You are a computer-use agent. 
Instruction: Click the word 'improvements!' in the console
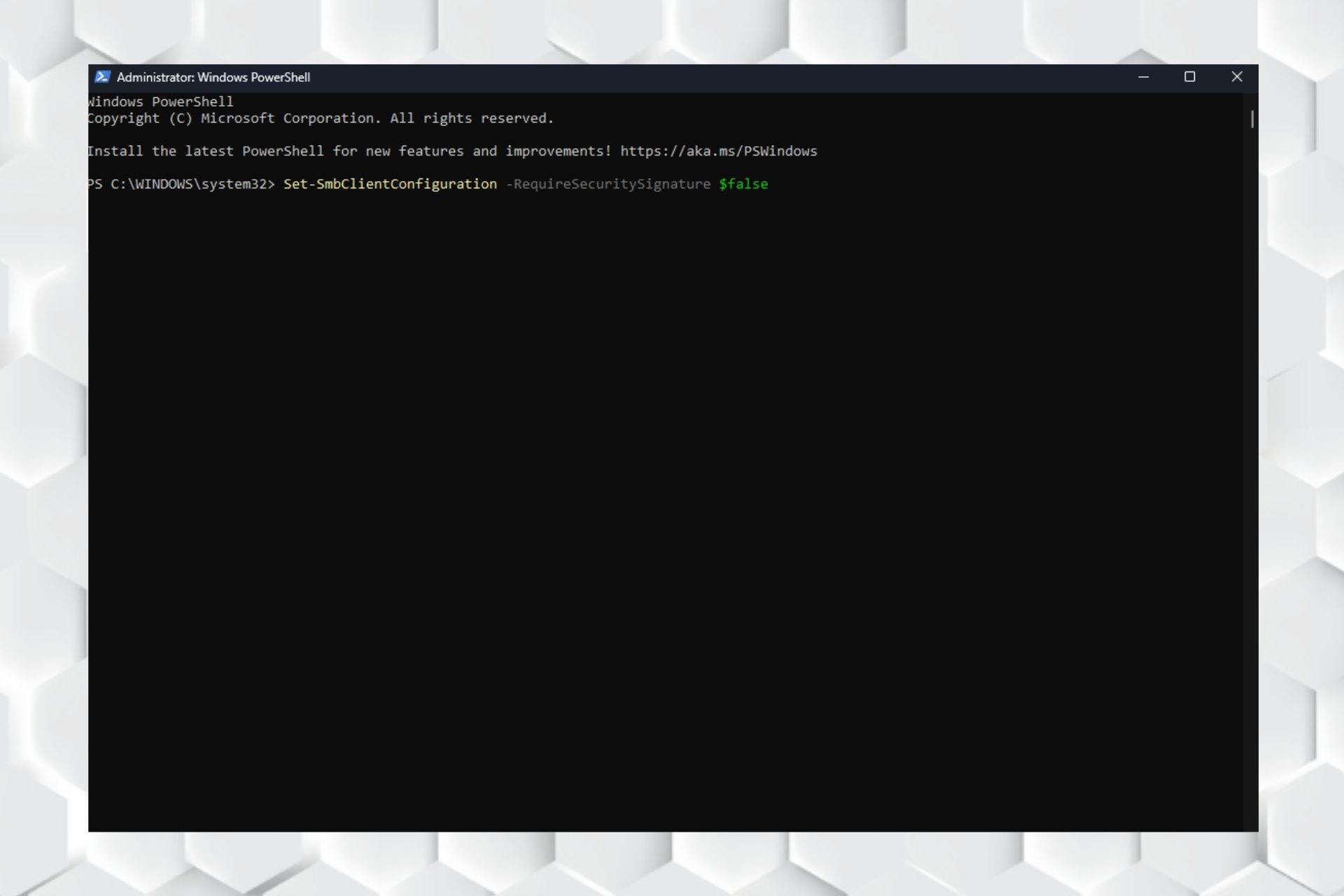click(x=558, y=151)
